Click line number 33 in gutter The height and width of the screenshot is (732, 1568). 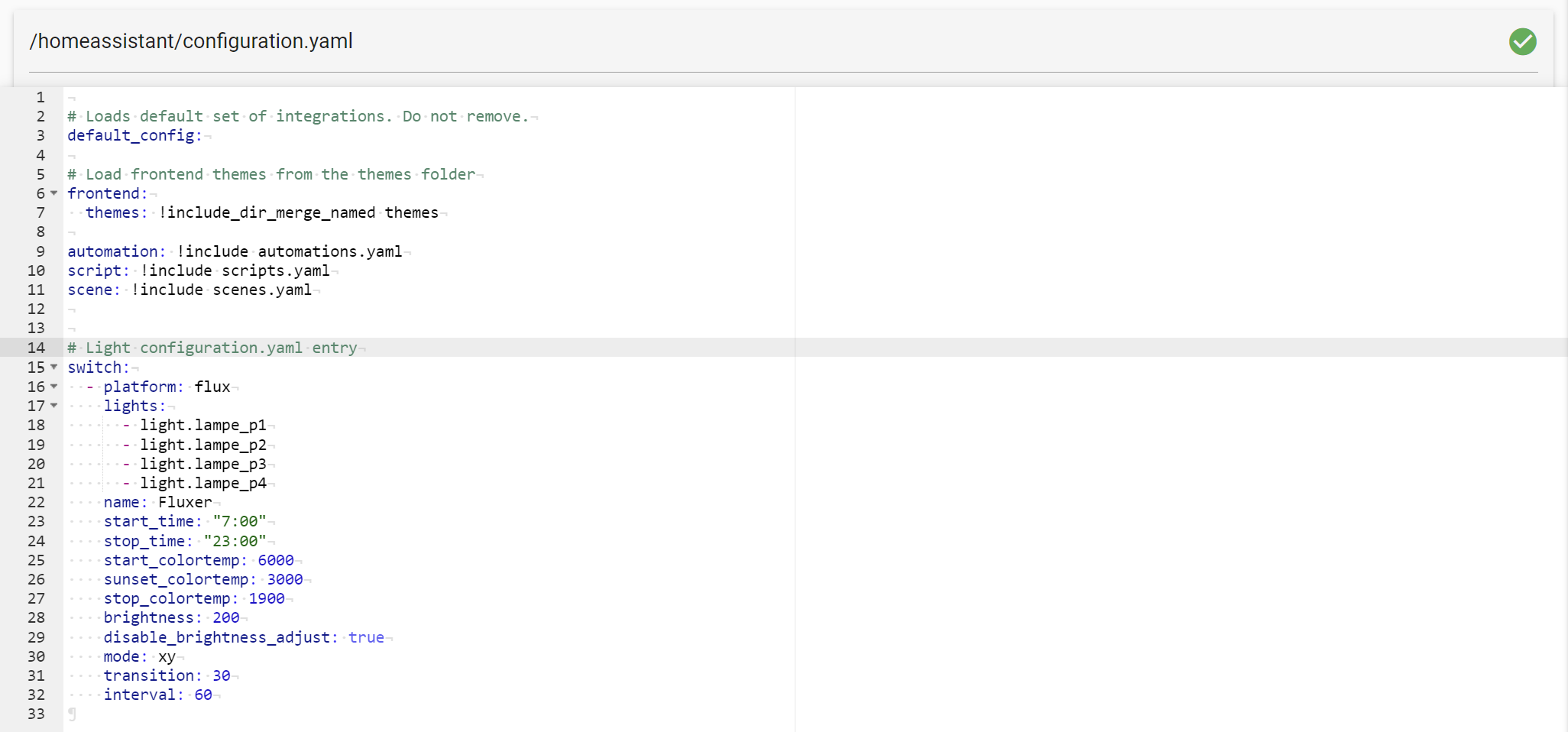(36, 714)
